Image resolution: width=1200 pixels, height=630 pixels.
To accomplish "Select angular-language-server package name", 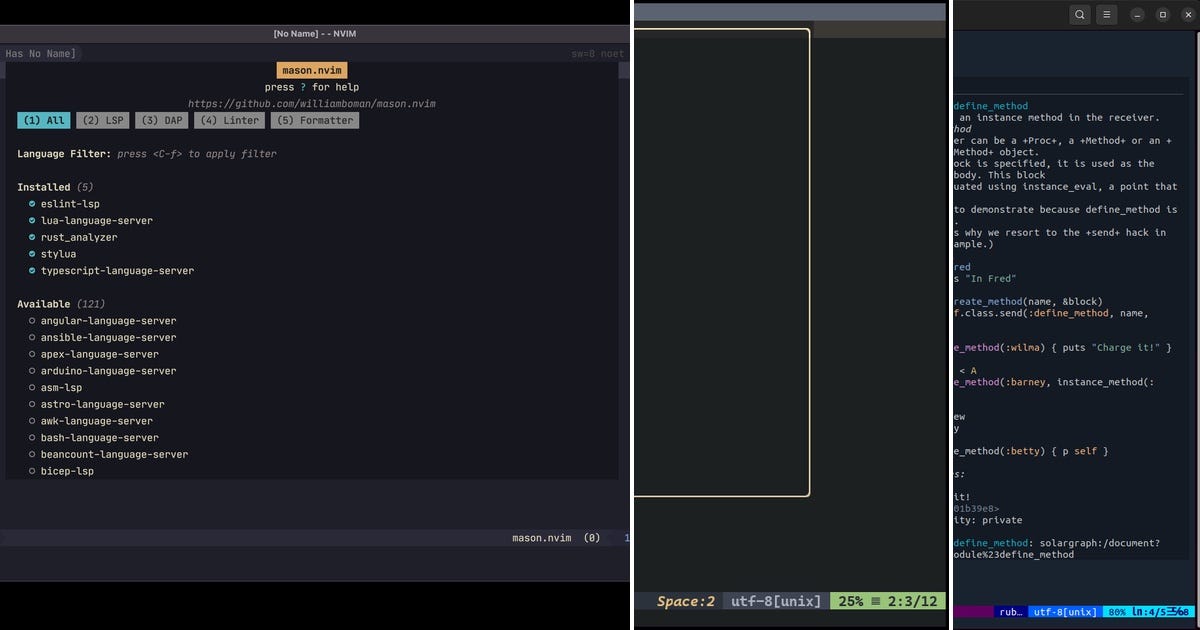I will 108,321.
